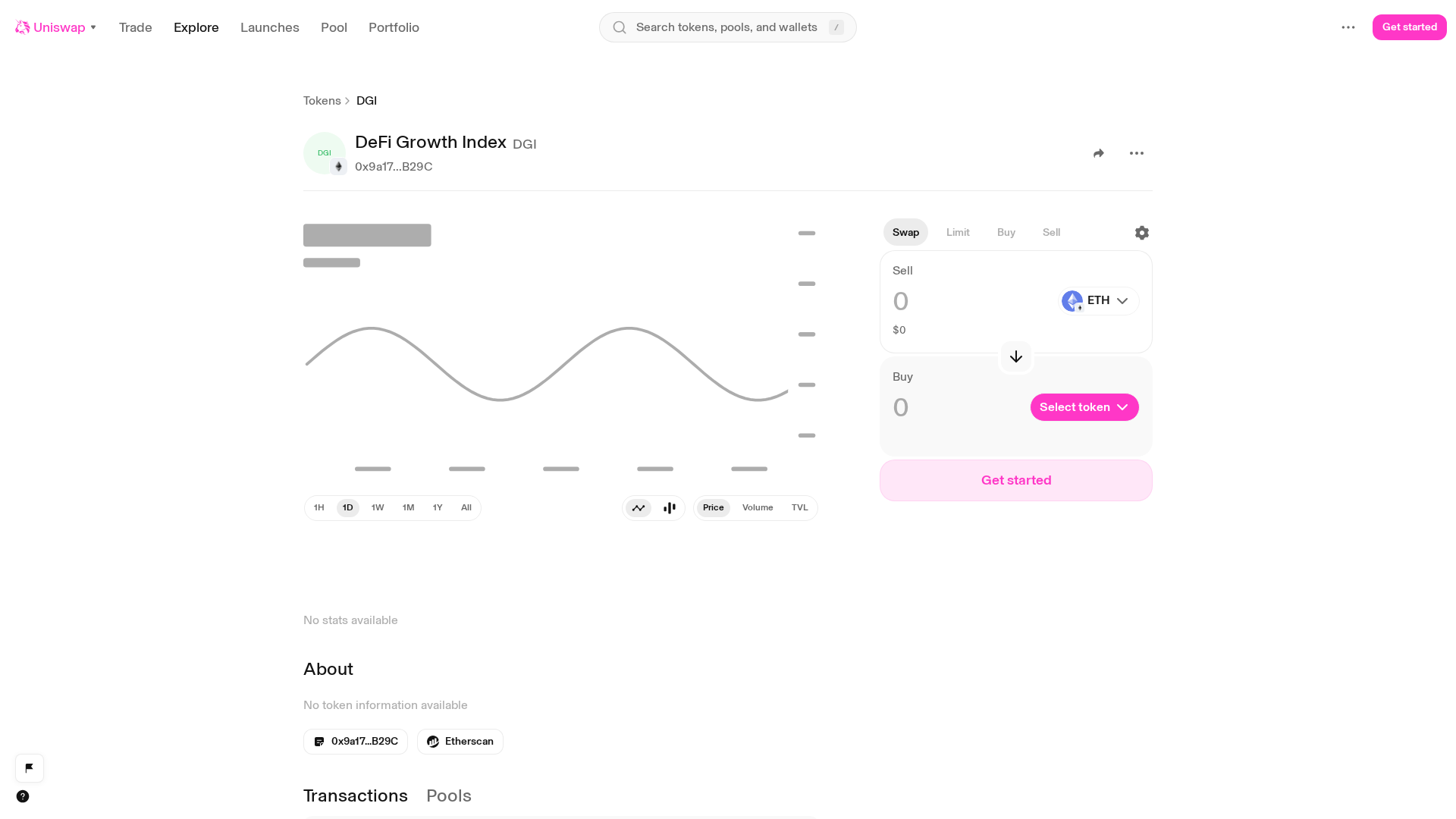Select the 1D chart timeframe
Viewport: 1456px width, 819px height.
[x=348, y=508]
